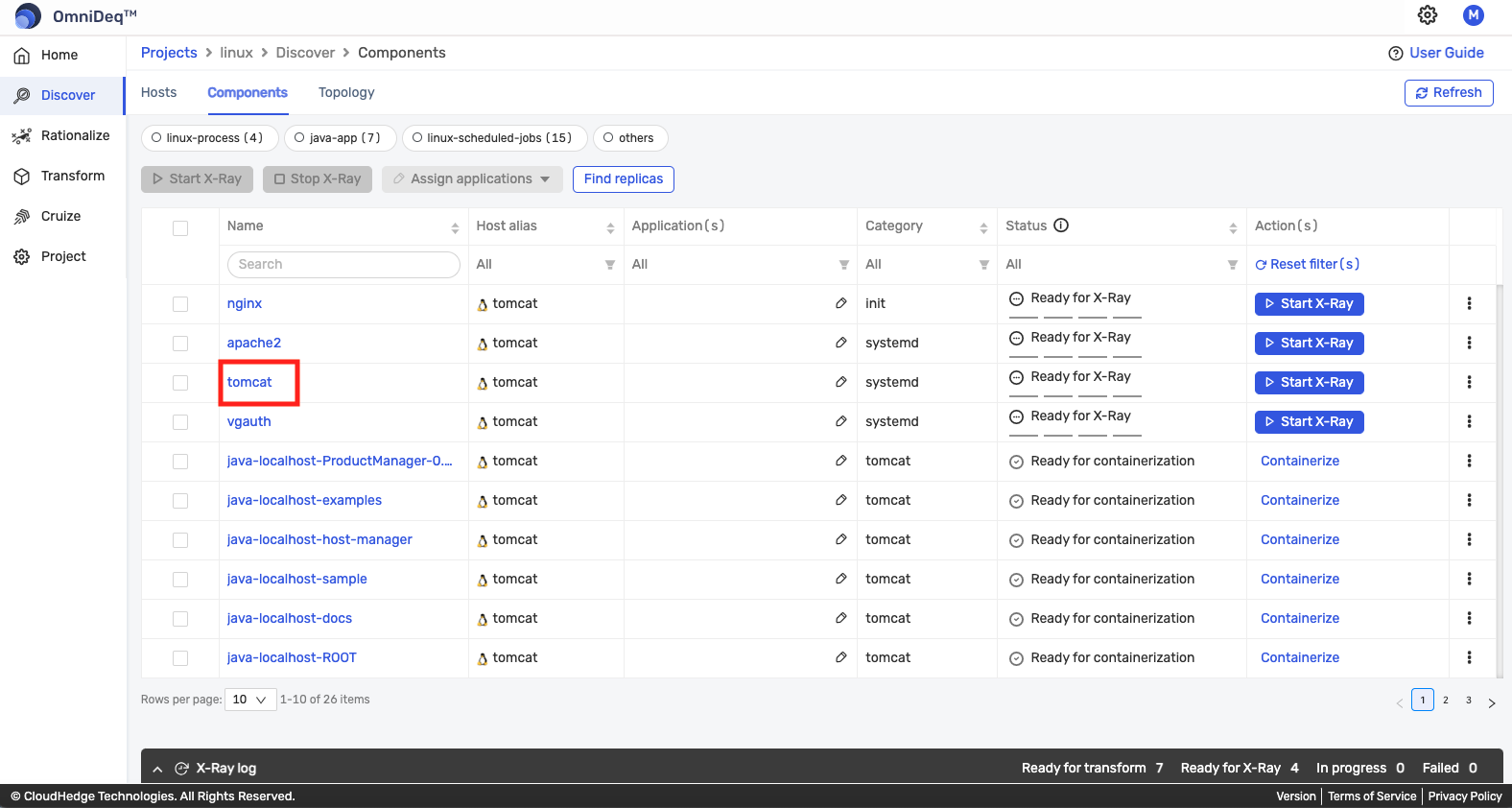Click the Name search field
This screenshot has width=1512, height=808.
[x=343, y=265]
